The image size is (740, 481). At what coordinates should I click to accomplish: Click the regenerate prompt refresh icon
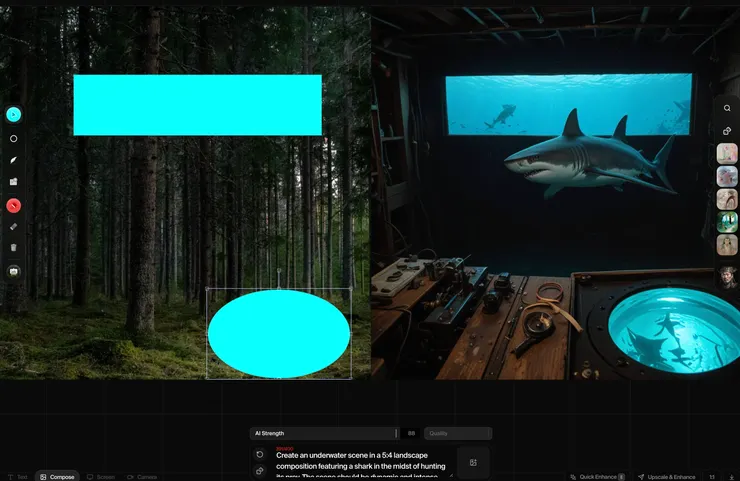[260, 454]
